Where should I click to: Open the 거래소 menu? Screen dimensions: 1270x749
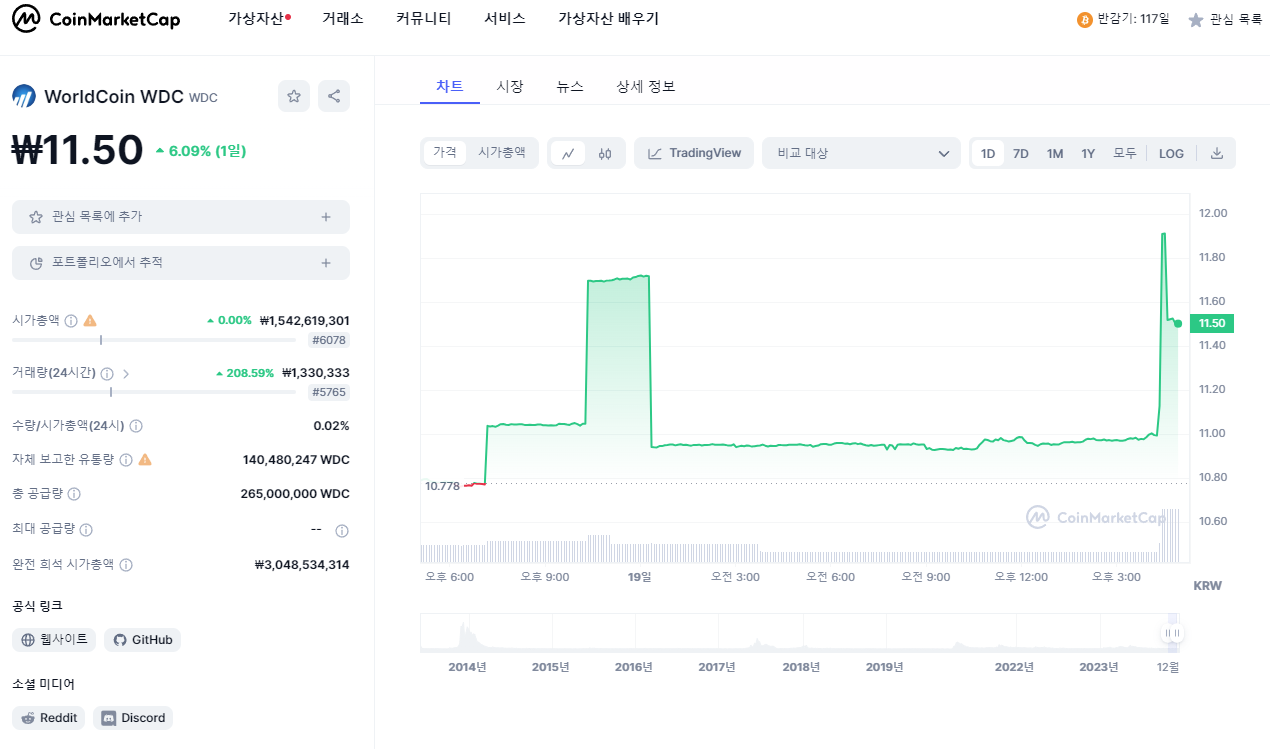(343, 19)
